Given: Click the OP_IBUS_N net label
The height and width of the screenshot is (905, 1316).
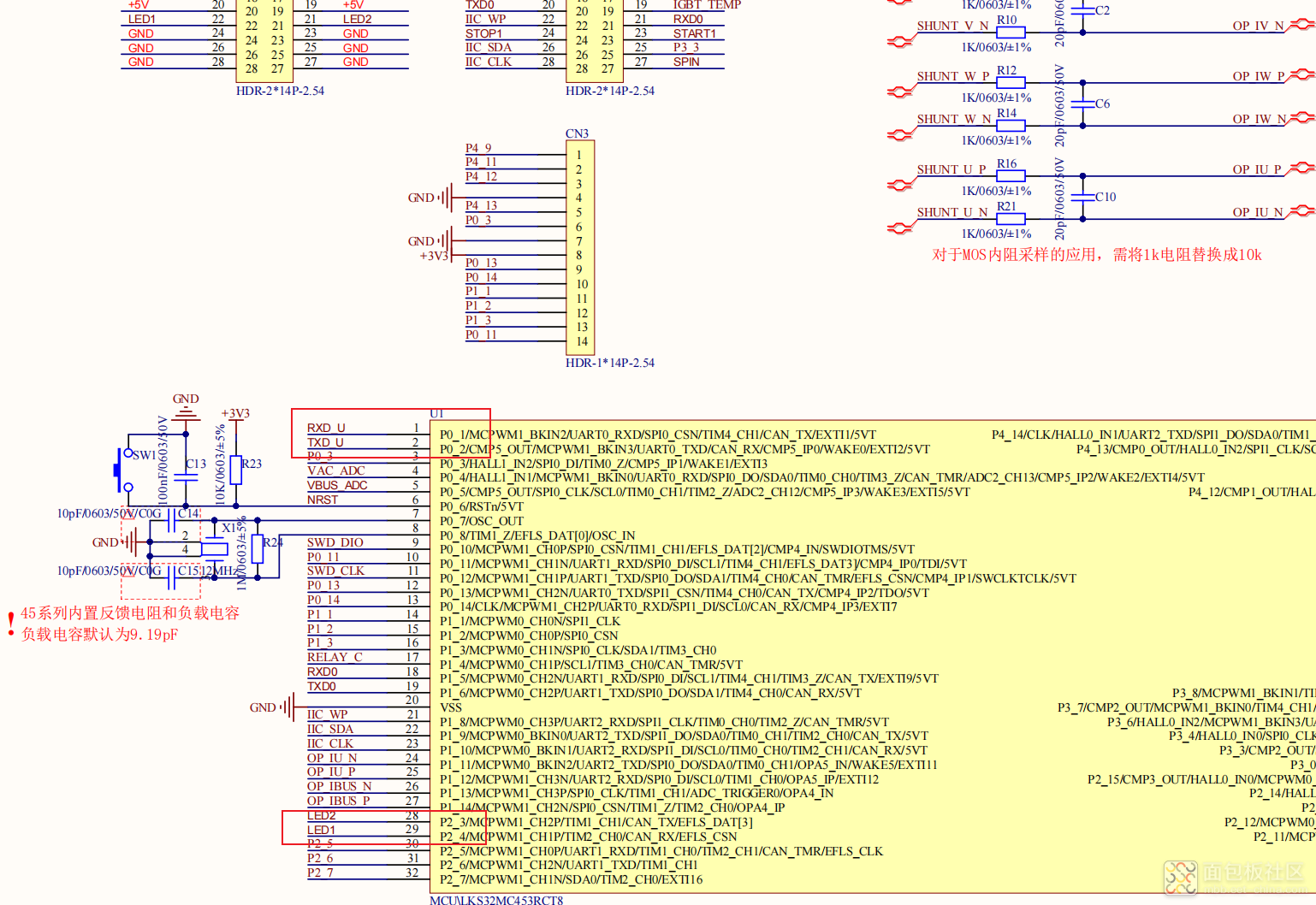Looking at the screenshot, I should point(339,786).
